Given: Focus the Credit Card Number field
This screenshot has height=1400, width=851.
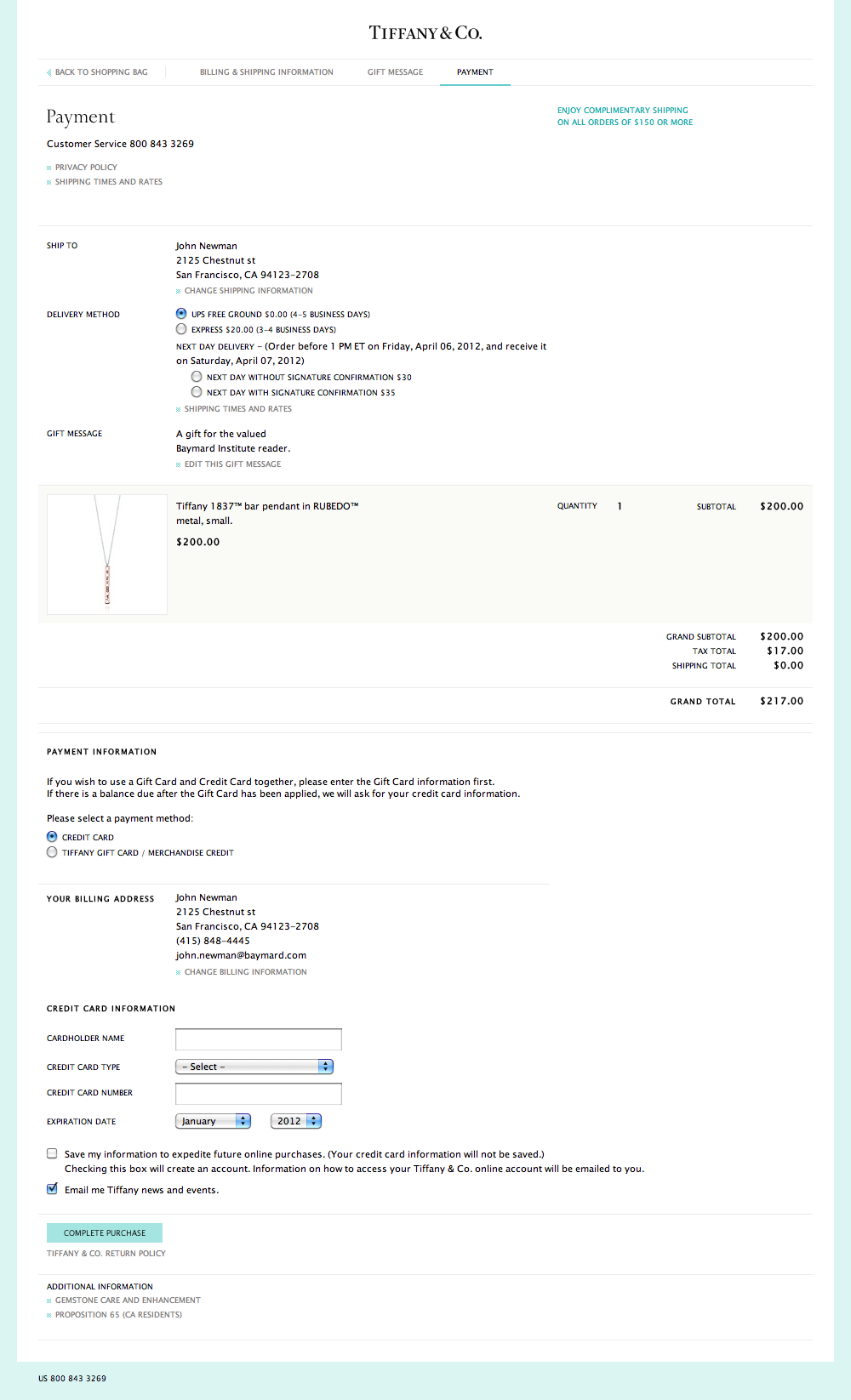Looking at the screenshot, I should coord(259,1094).
